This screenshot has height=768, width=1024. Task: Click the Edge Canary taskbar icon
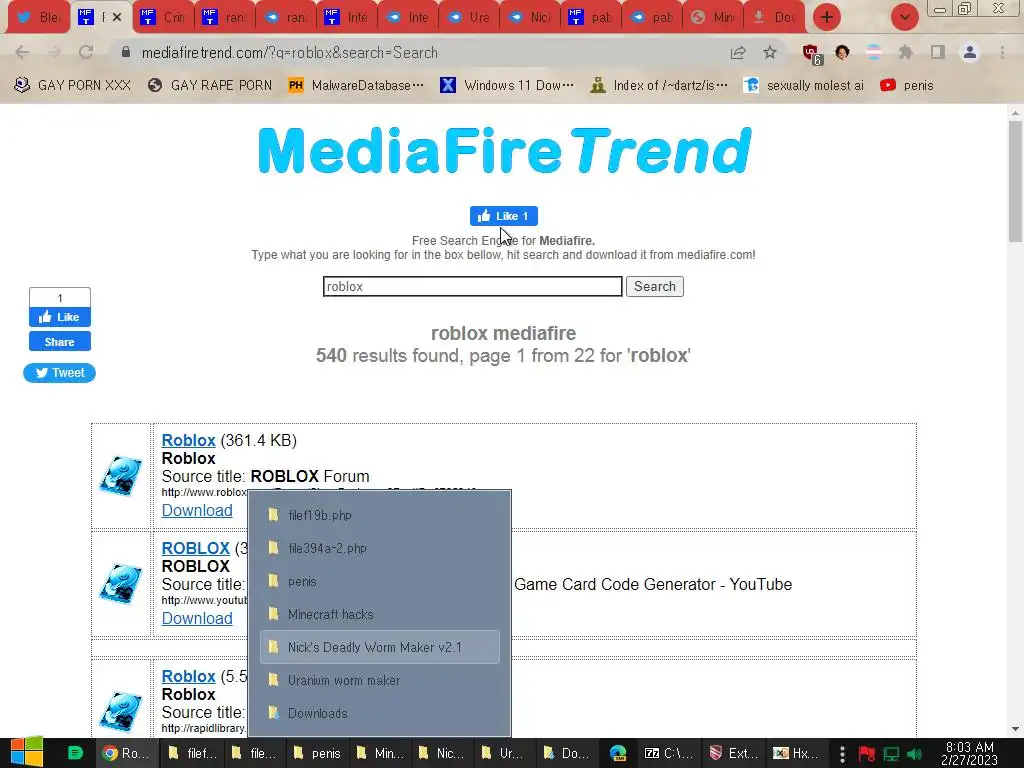tap(618, 753)
